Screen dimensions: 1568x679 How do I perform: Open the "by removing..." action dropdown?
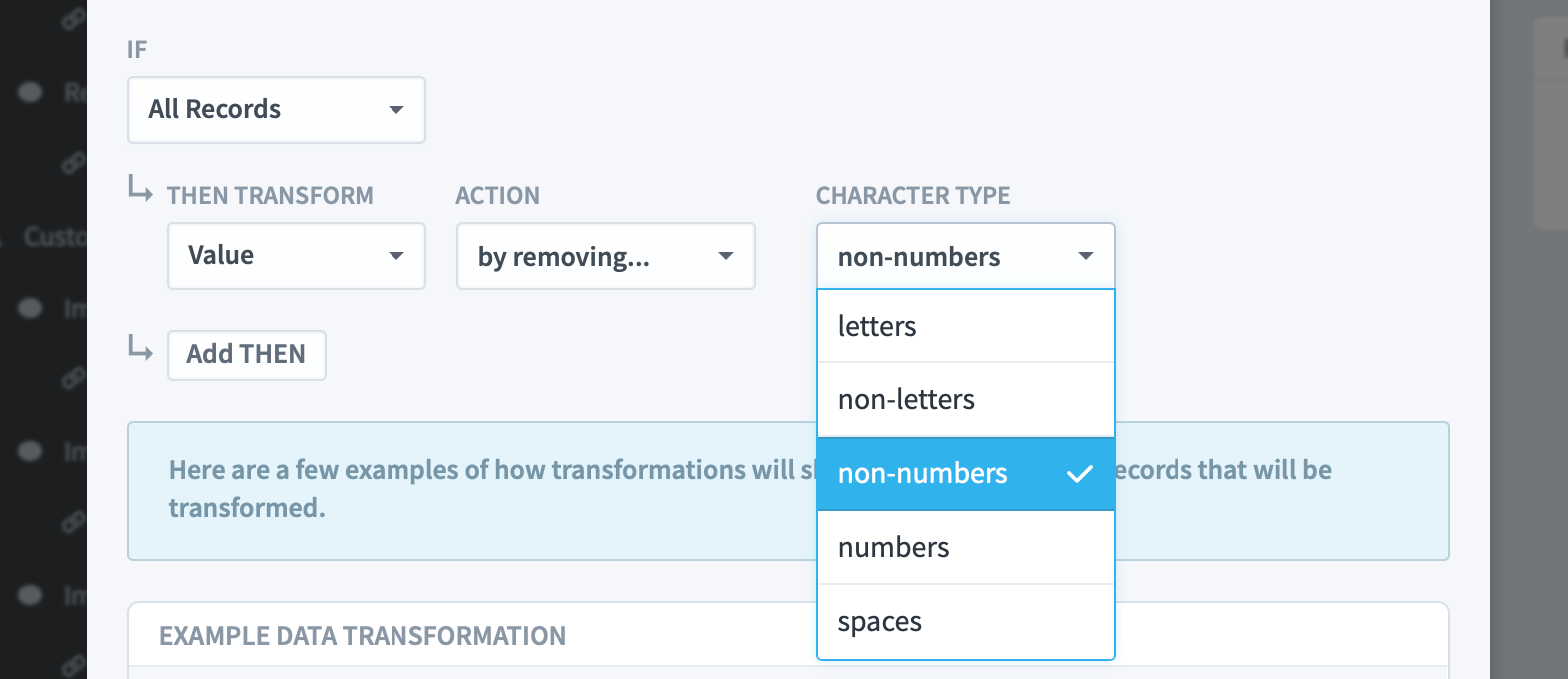click(605, 256)
